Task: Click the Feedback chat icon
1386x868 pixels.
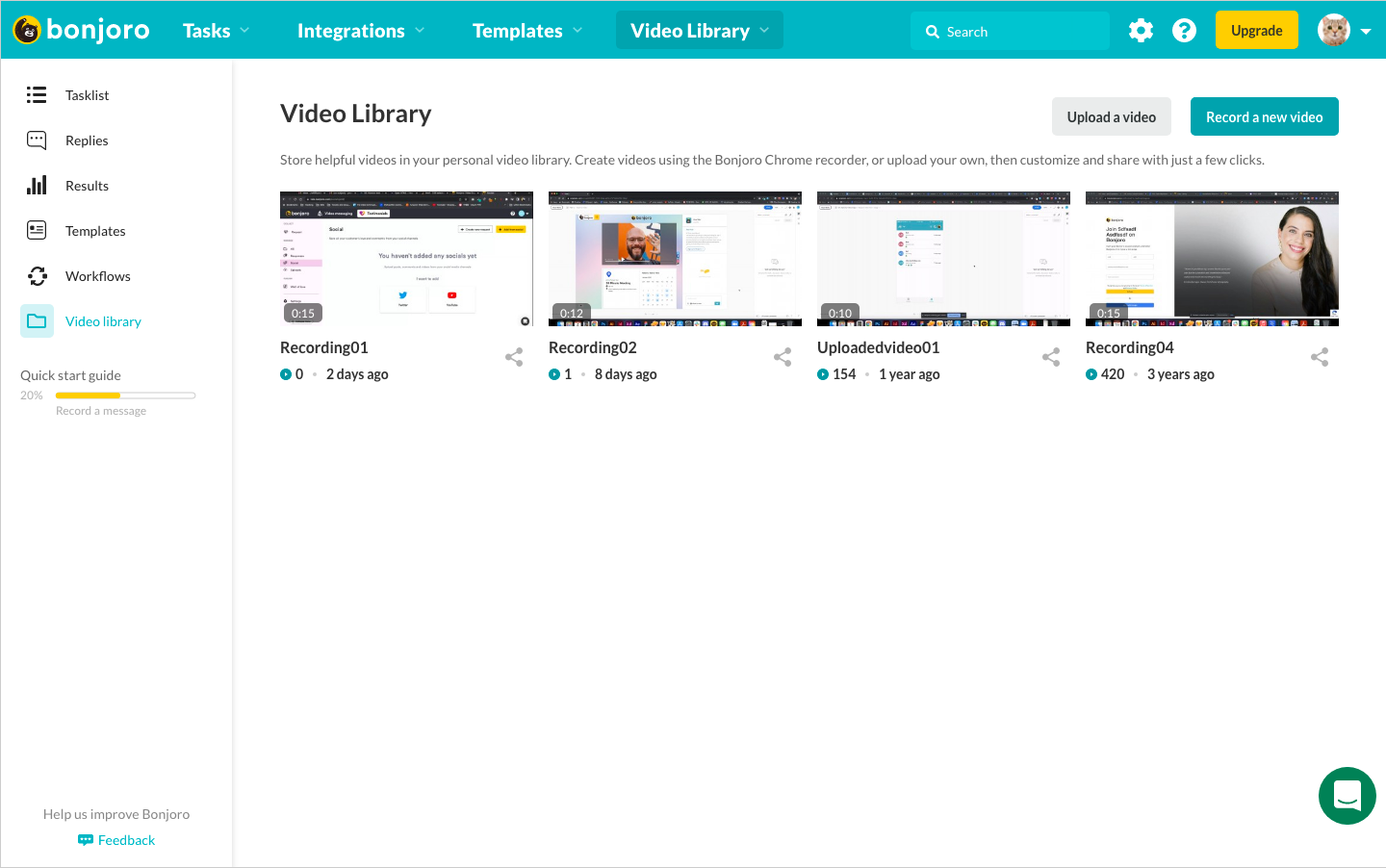Action: (86, 840)
